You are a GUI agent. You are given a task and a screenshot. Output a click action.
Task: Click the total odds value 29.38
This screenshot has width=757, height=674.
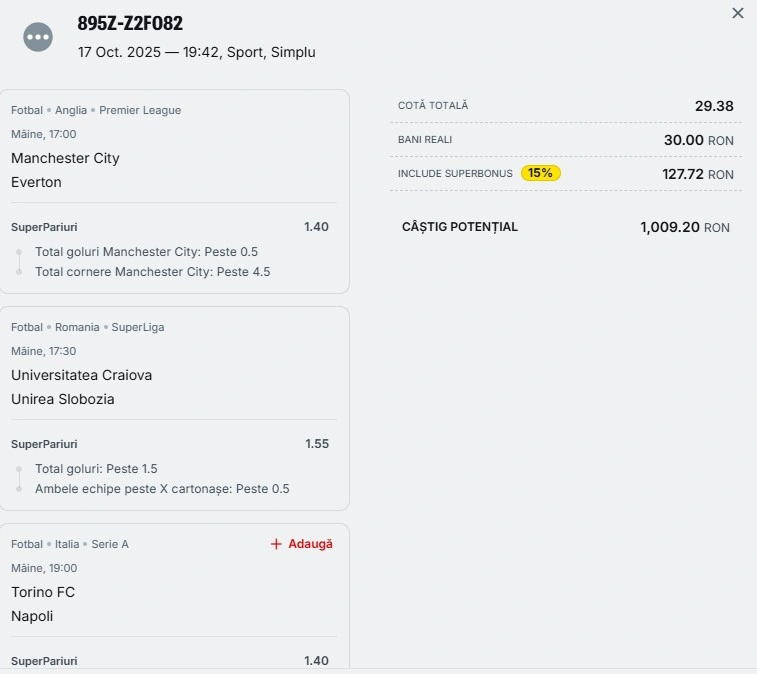point(714,106)
